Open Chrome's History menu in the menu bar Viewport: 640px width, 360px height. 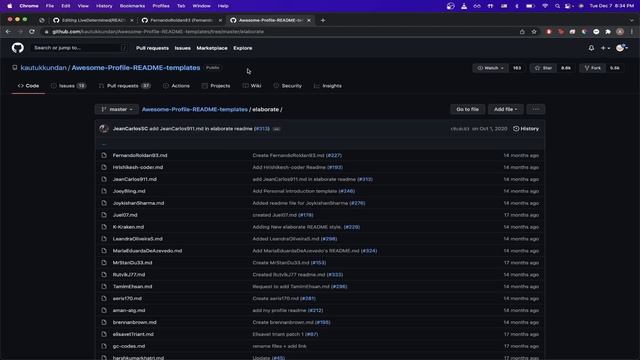(x=104, y=6)
